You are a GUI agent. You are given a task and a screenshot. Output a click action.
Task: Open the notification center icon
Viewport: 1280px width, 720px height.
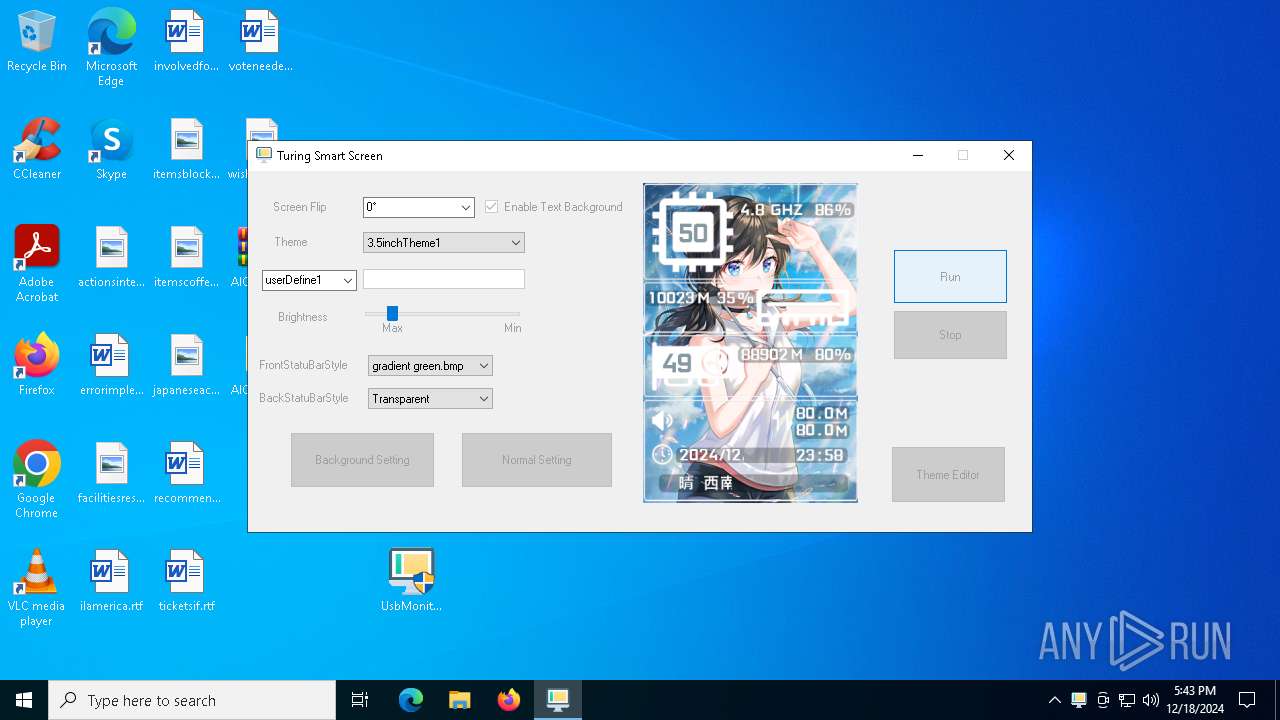(1247, 700)
